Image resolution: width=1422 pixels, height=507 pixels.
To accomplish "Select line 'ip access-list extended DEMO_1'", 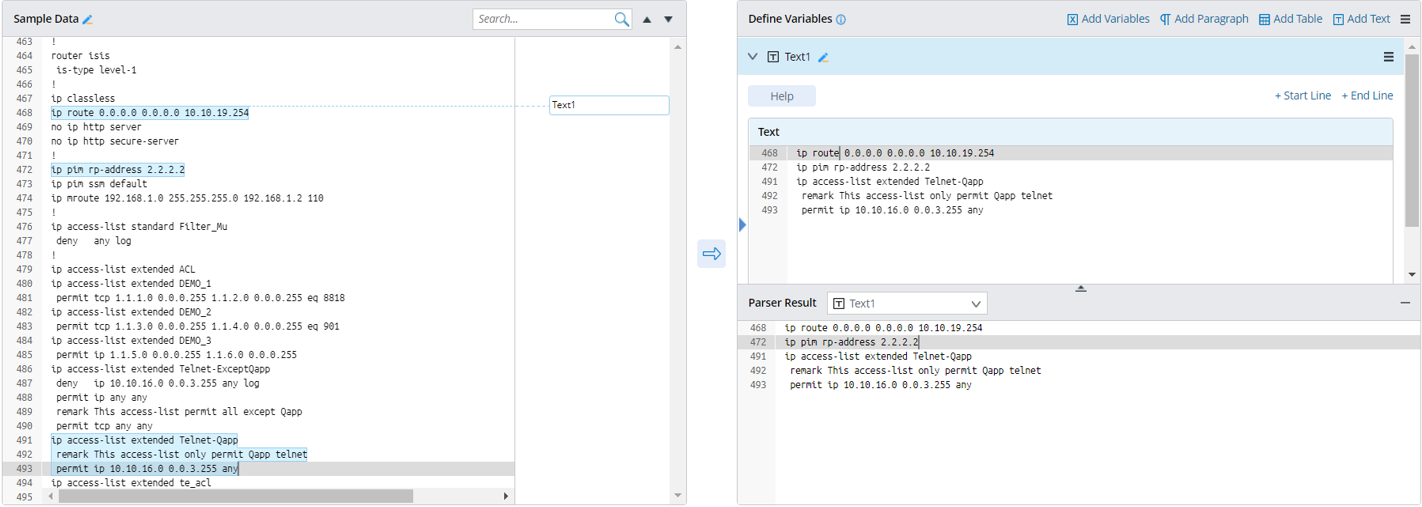I will click(x=131, y=284).
